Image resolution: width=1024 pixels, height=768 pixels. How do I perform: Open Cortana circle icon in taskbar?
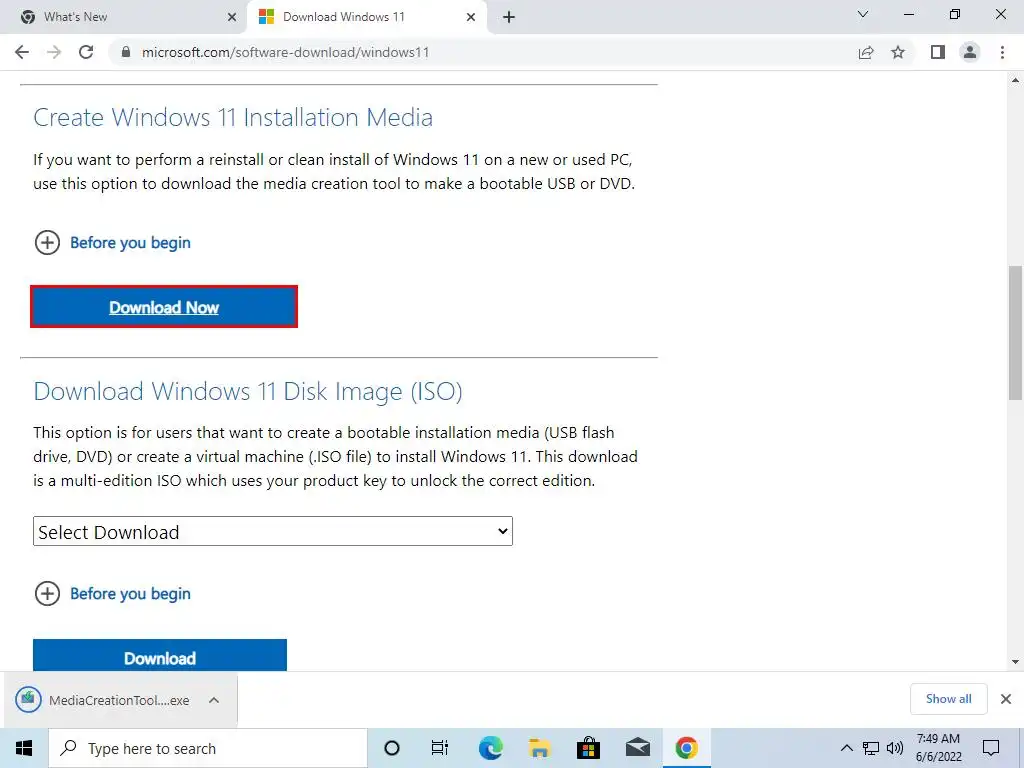pos(391,748)
